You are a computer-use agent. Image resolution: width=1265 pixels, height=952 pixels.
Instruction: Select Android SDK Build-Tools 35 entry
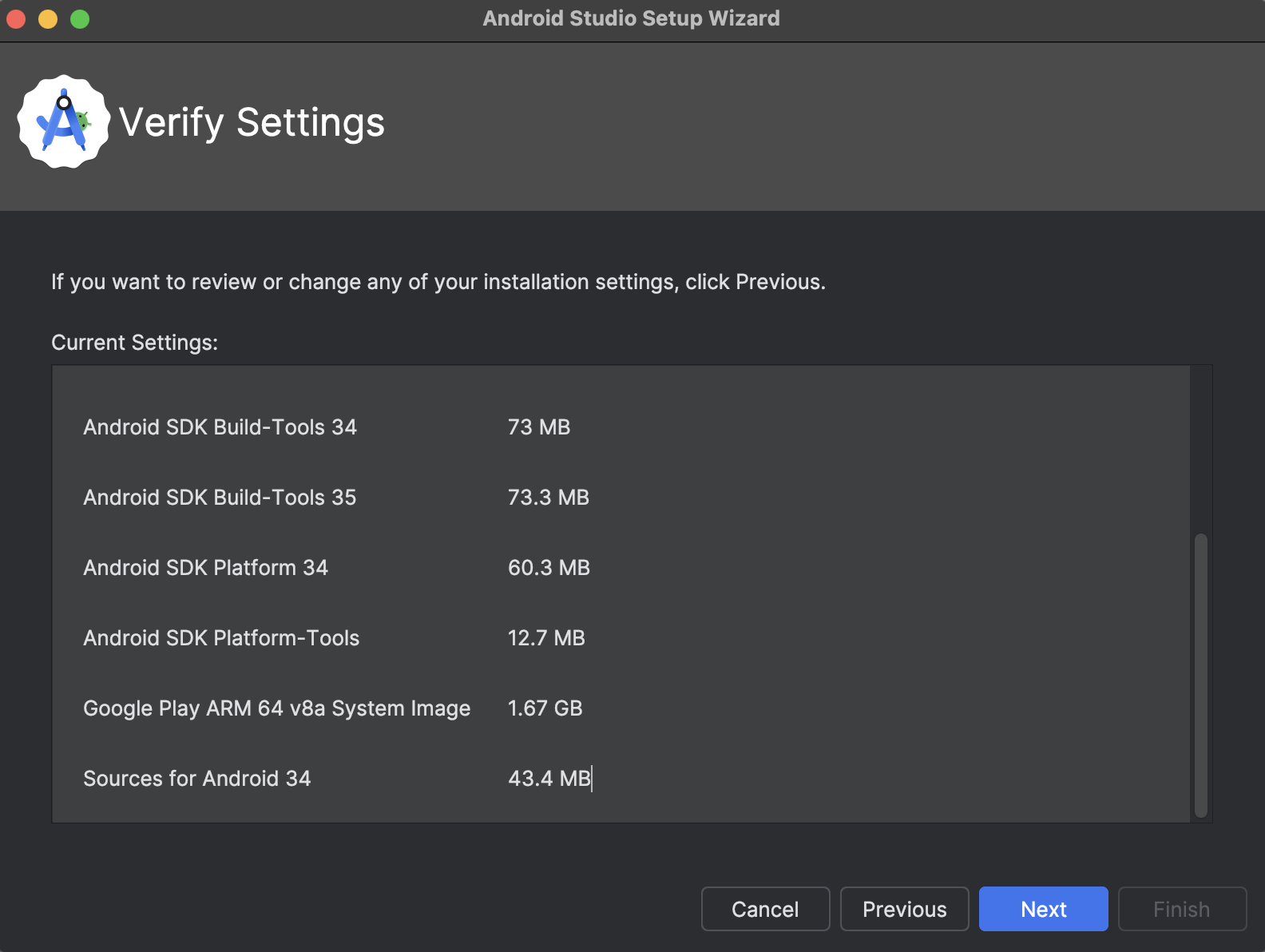[x=220, y=498]
